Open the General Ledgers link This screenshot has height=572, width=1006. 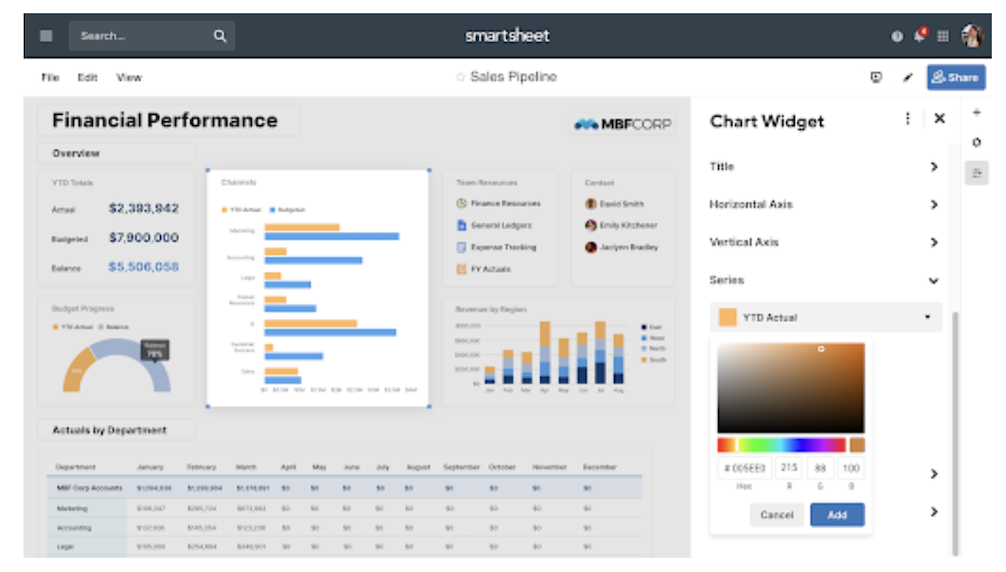501,225
